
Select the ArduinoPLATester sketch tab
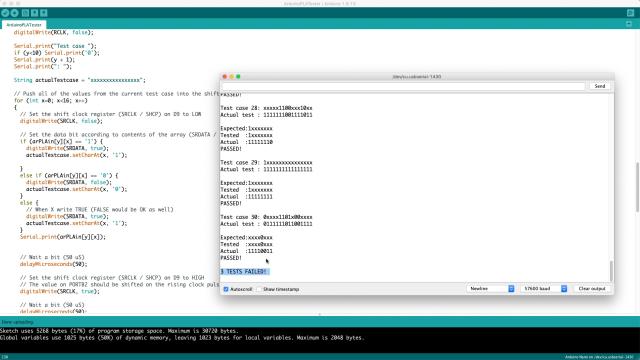click(24, 25)
